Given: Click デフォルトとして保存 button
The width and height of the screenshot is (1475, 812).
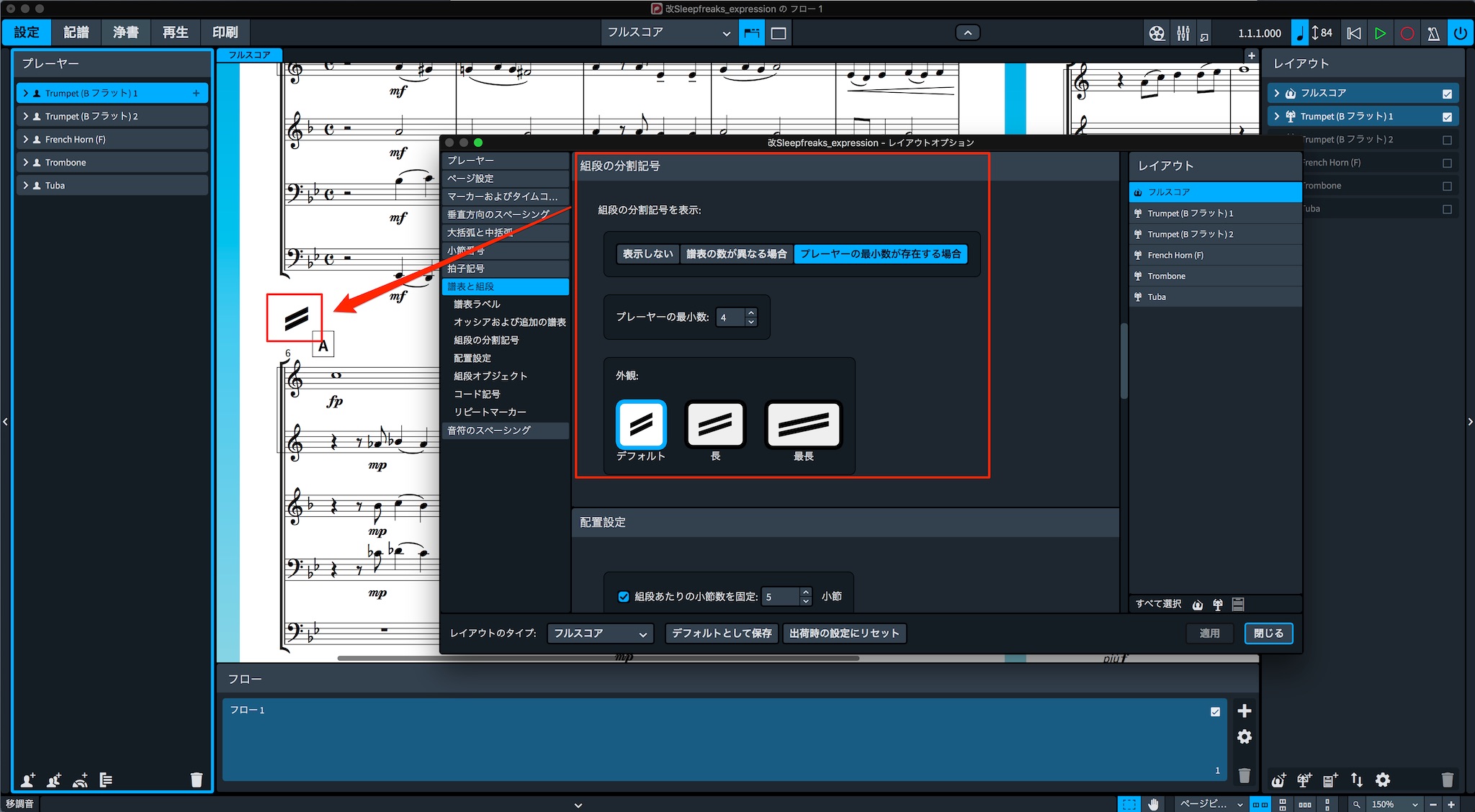Looking at the screenshot, I should click(722, 633).
